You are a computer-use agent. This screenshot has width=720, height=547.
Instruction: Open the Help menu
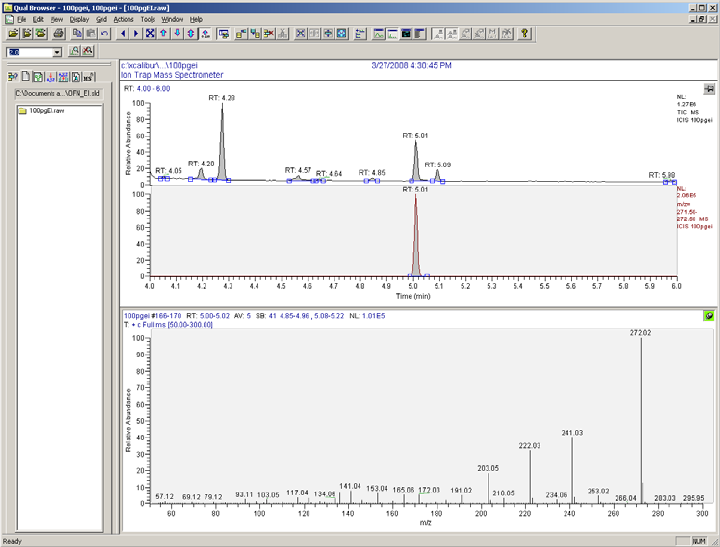(196, 19)
